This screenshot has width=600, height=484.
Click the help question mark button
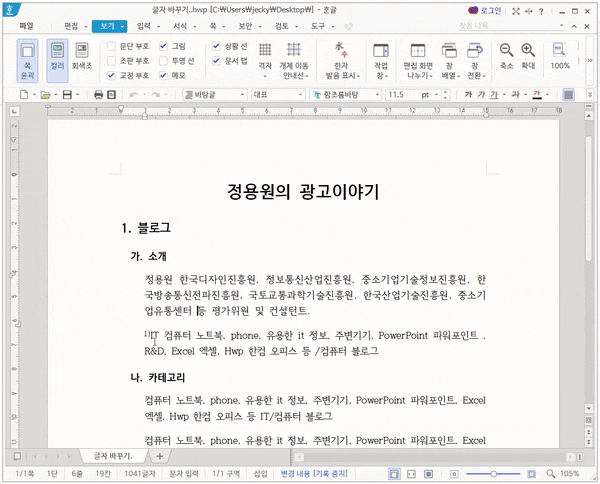tap(541, 11)
